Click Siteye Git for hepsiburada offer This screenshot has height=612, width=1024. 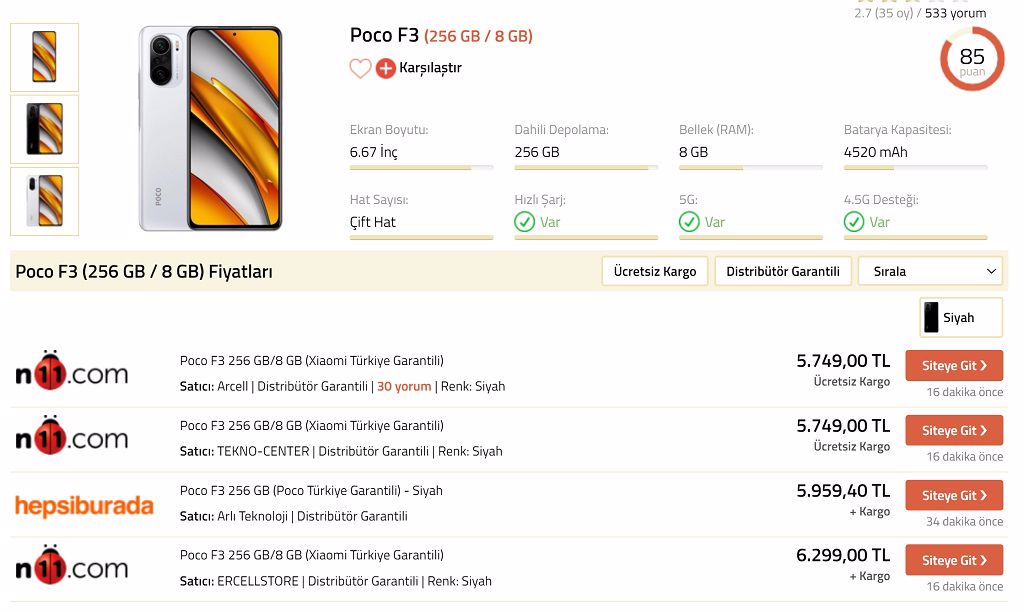954,495
